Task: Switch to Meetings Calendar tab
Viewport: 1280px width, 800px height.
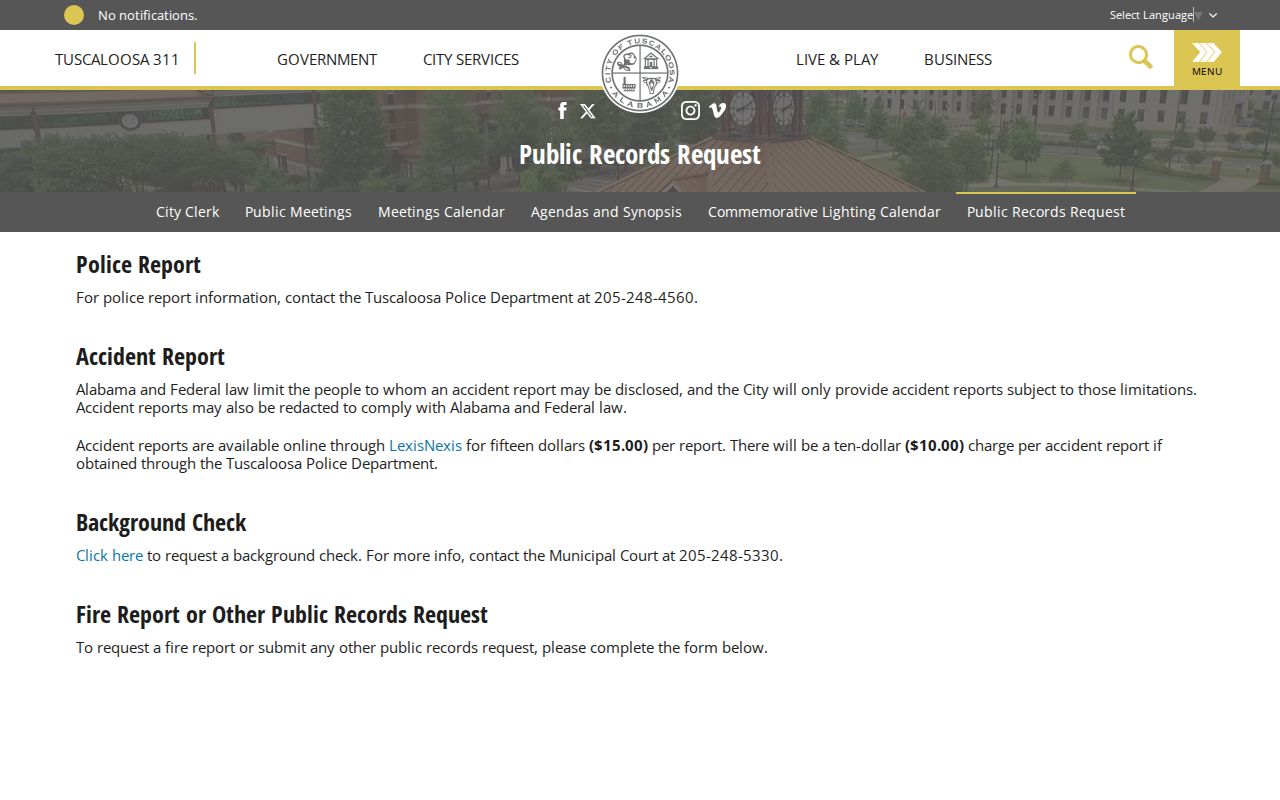Action: [x=441, y=212]
